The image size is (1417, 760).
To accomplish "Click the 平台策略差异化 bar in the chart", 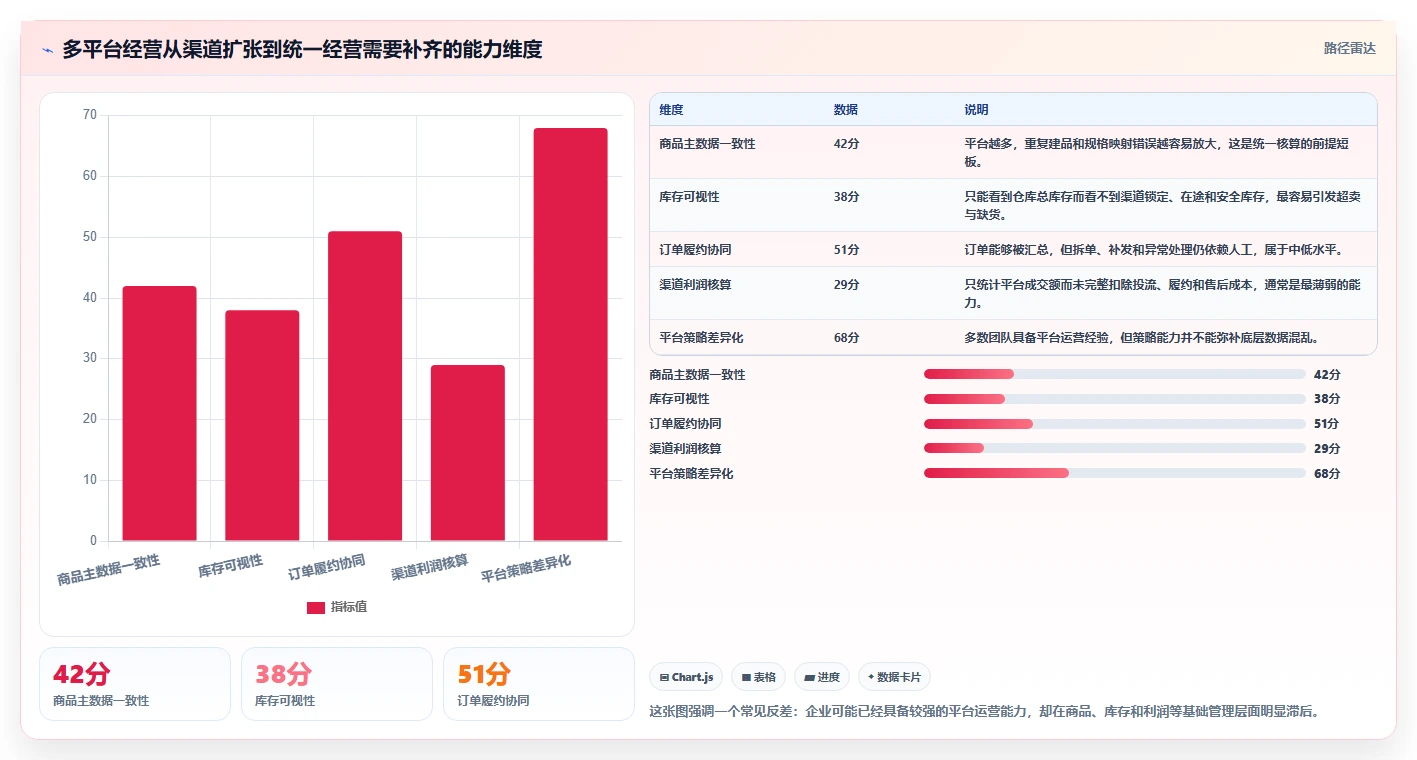I will 570,334.
